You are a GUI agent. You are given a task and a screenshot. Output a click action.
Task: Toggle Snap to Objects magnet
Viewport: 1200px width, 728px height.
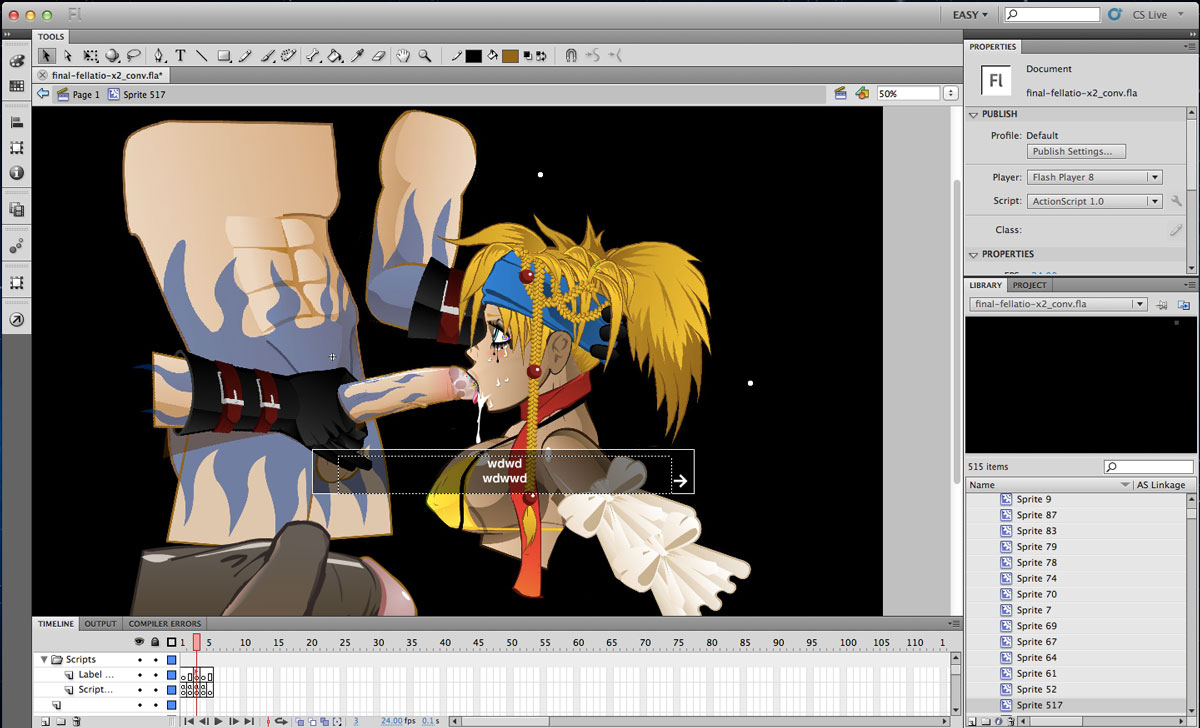tap(571, 56)
